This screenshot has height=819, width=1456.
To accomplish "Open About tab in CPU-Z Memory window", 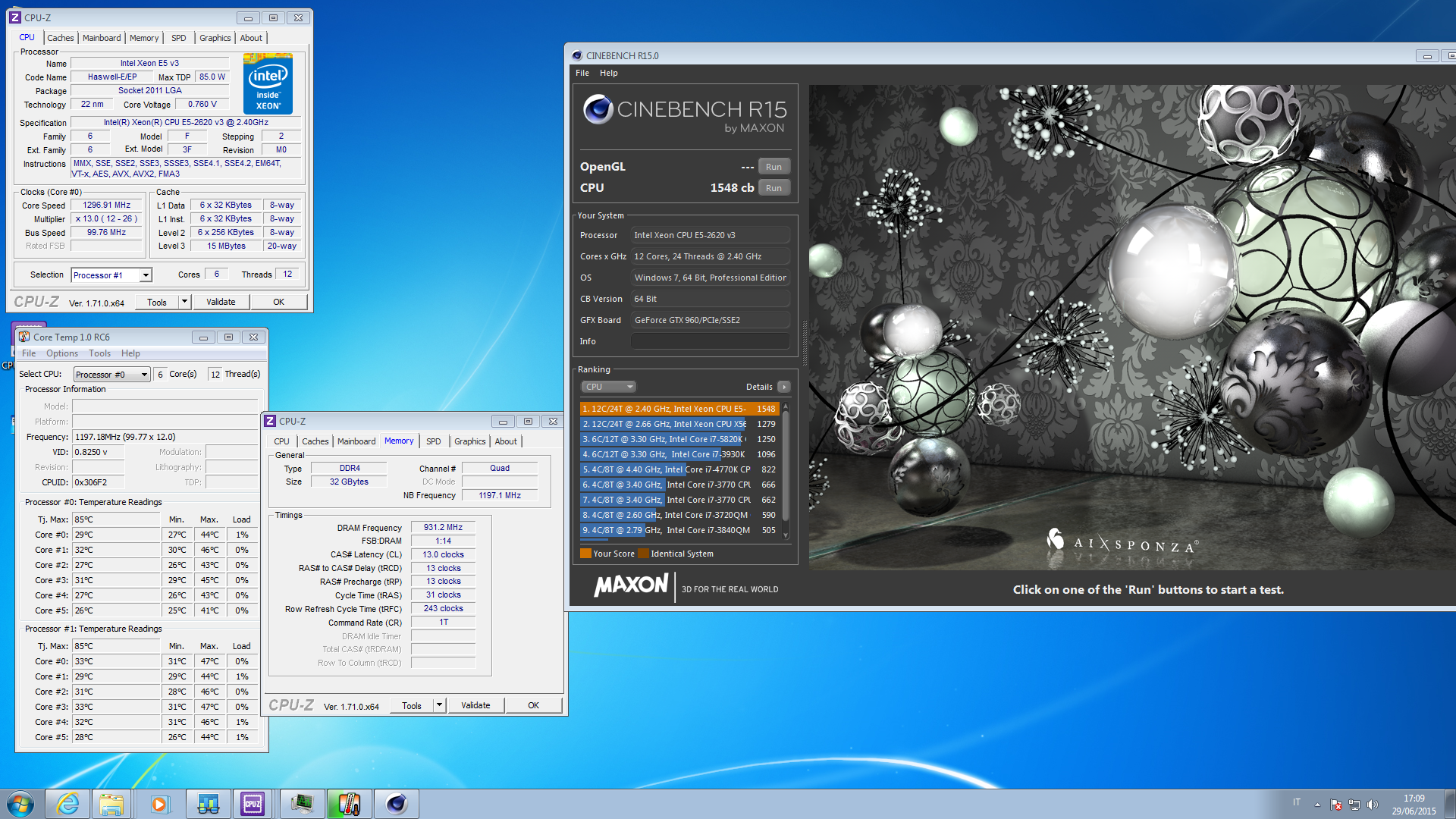I will point(506,441).
